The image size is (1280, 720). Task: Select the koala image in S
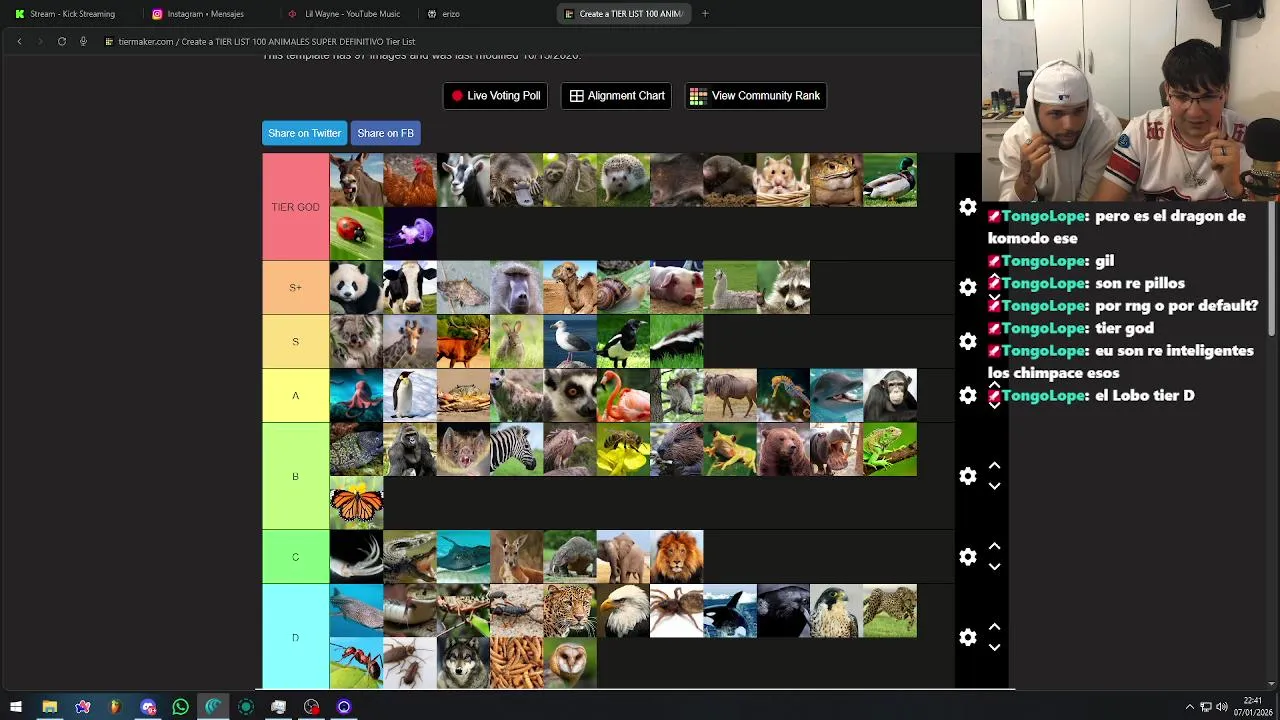coord(356,342)
